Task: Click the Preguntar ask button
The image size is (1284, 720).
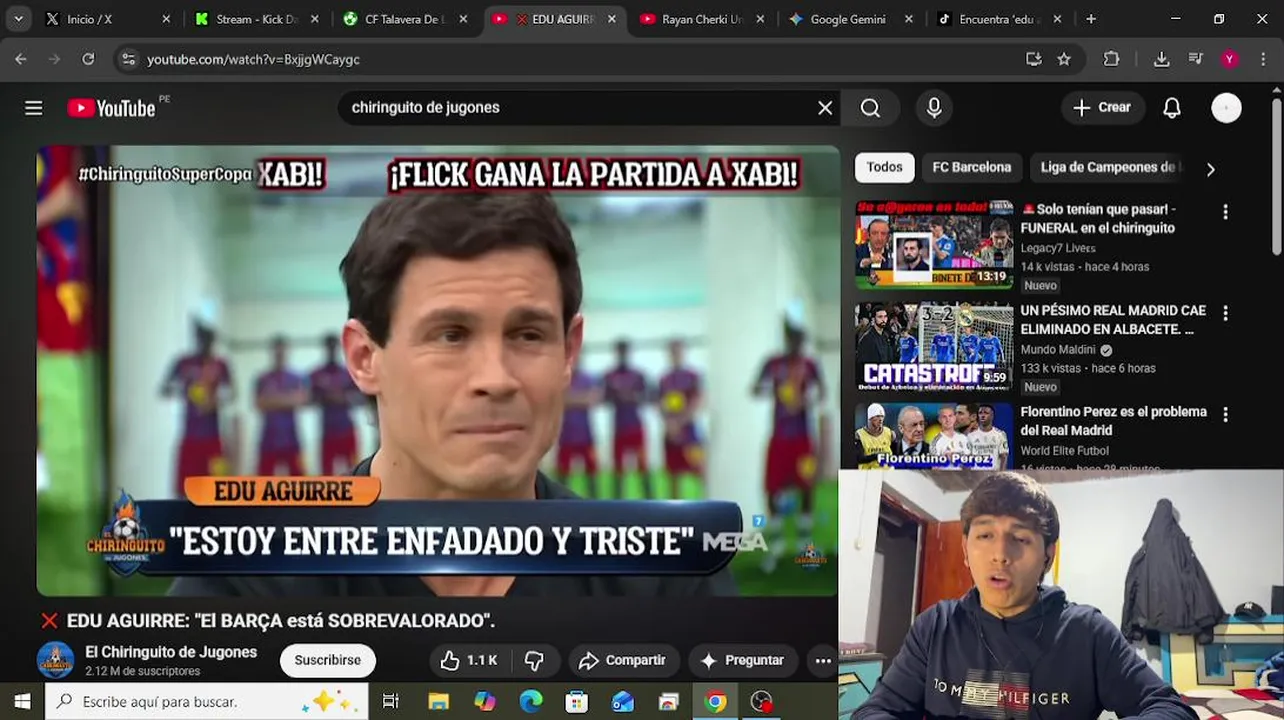Action: [741, 660]
